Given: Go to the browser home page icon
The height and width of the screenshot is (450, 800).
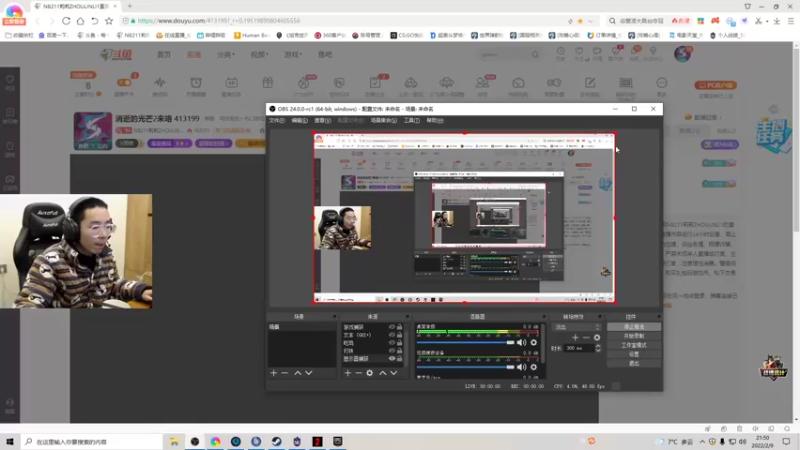Looking at the screenshot, I should [81, 21].
